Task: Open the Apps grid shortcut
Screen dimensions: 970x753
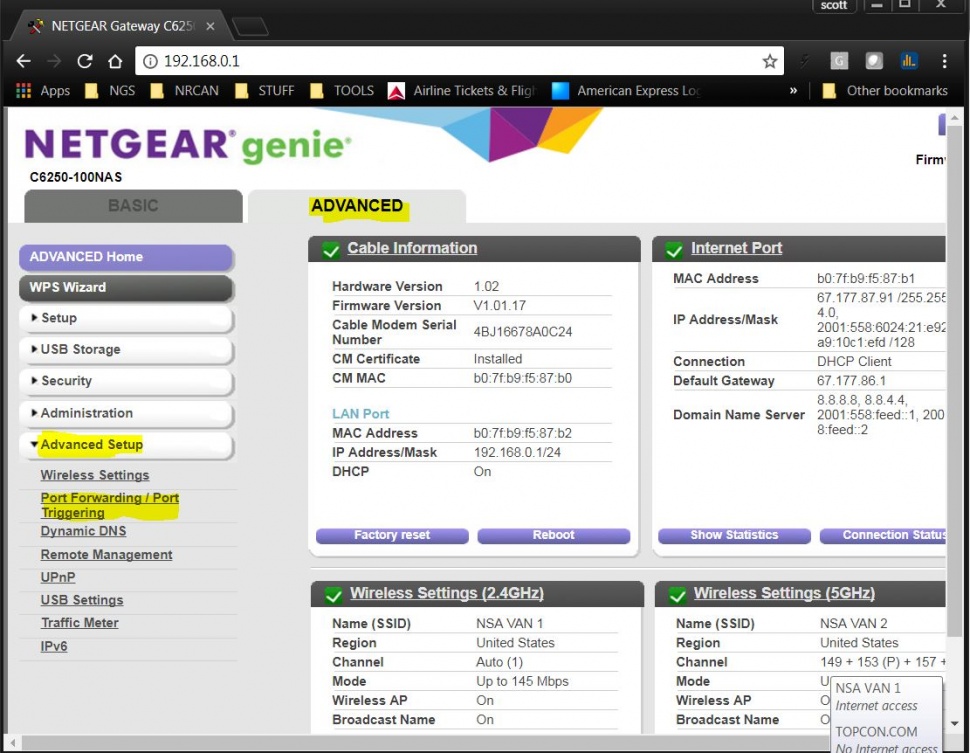Action: click(43, 91)
